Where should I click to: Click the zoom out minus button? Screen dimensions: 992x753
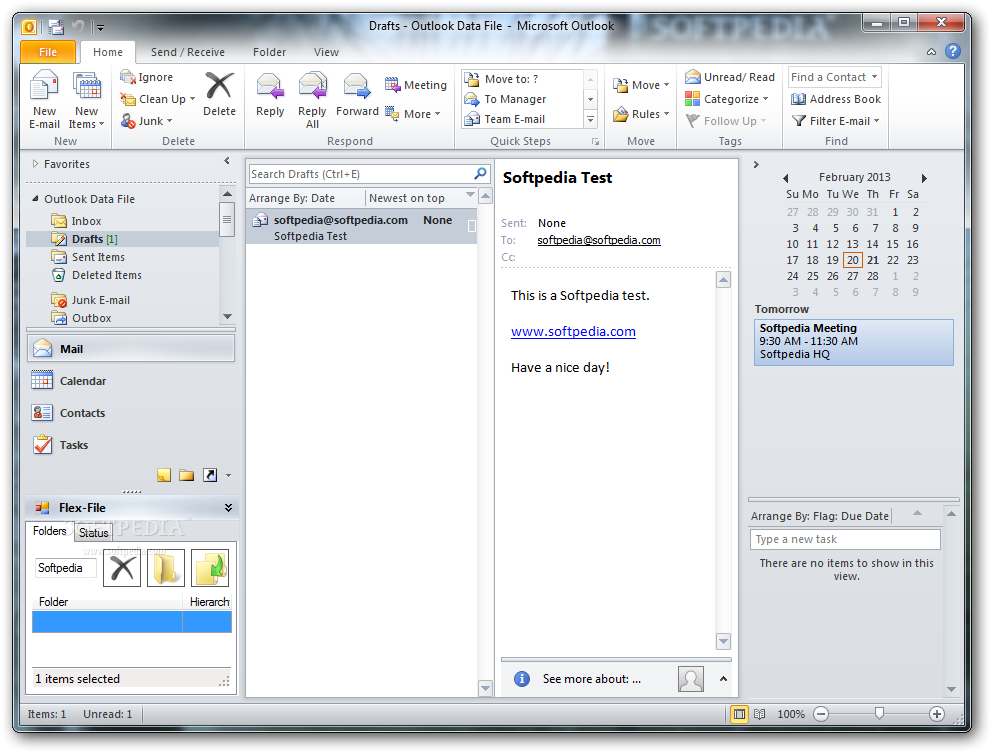coord(821,714)
